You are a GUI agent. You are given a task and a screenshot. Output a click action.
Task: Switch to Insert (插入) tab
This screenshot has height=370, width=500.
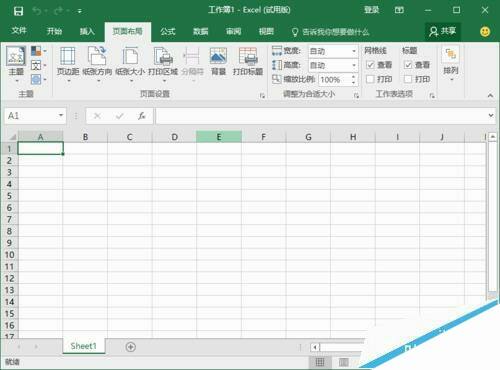(87, 31)
